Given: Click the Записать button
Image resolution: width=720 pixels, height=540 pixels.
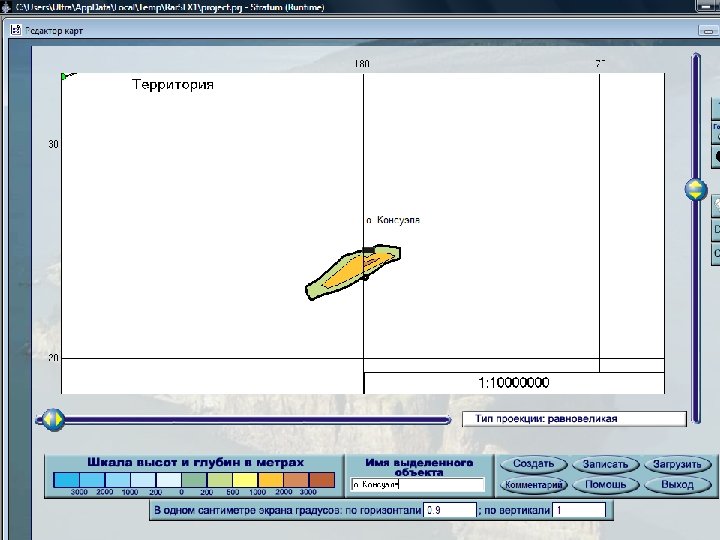Looking at the screenshot, I should [605, 464].
